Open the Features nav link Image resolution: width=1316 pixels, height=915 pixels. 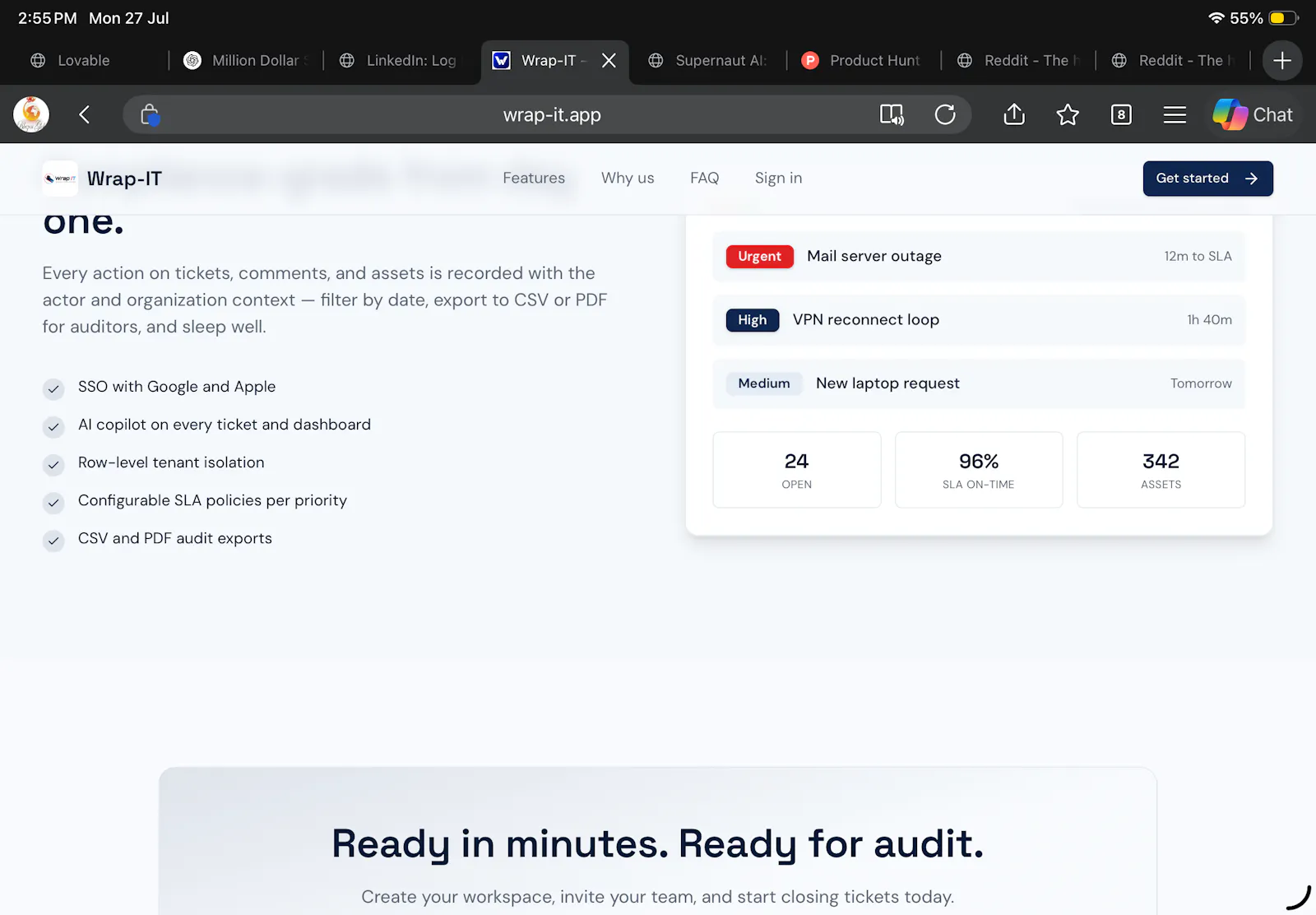coord(534,178)
